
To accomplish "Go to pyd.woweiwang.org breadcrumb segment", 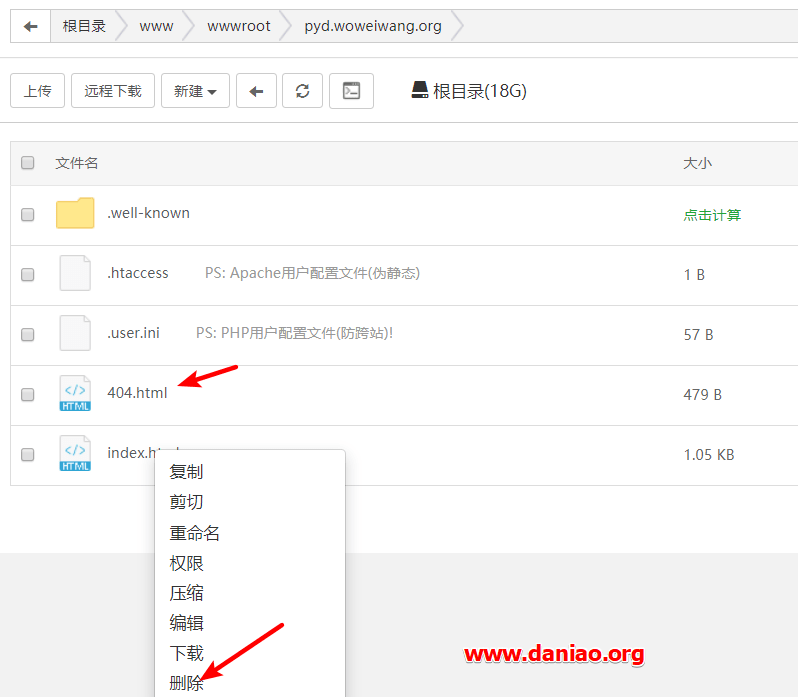I will click(373, 26).
